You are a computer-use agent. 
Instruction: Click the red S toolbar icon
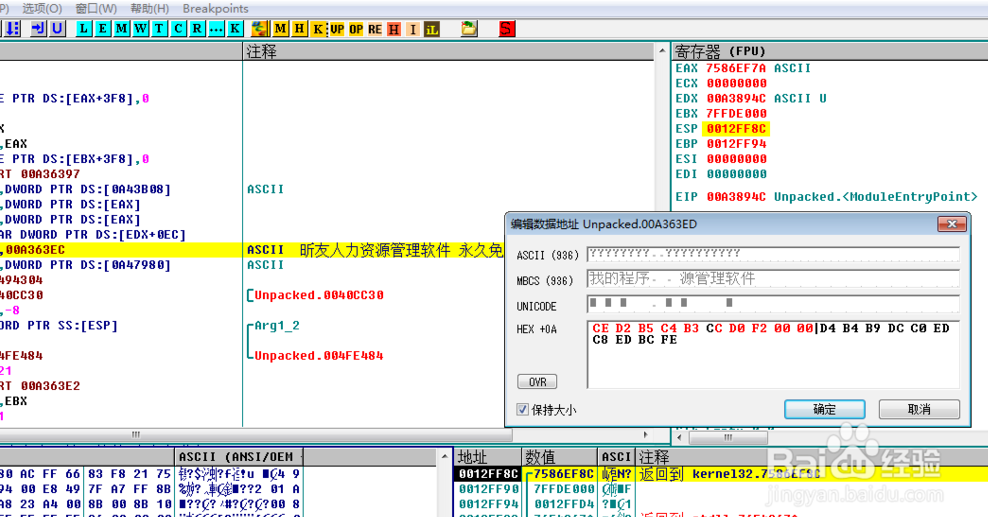coord(507,29)
